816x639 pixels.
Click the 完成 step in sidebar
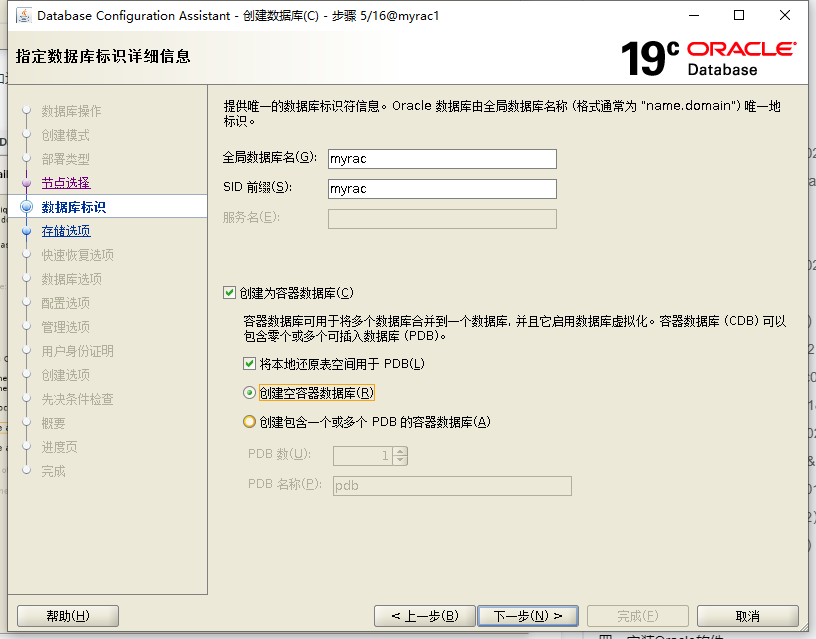tap(54, 471)
